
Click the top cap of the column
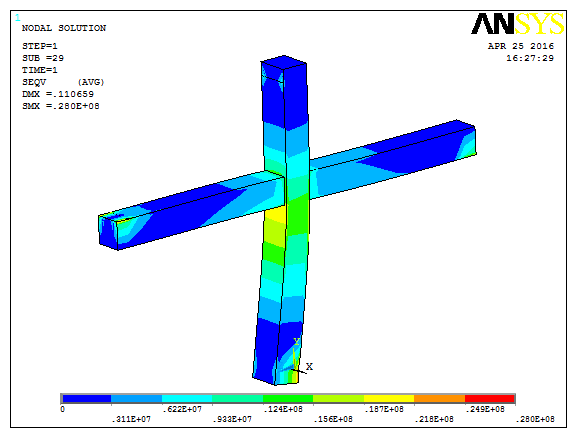(x=284, y=62)
